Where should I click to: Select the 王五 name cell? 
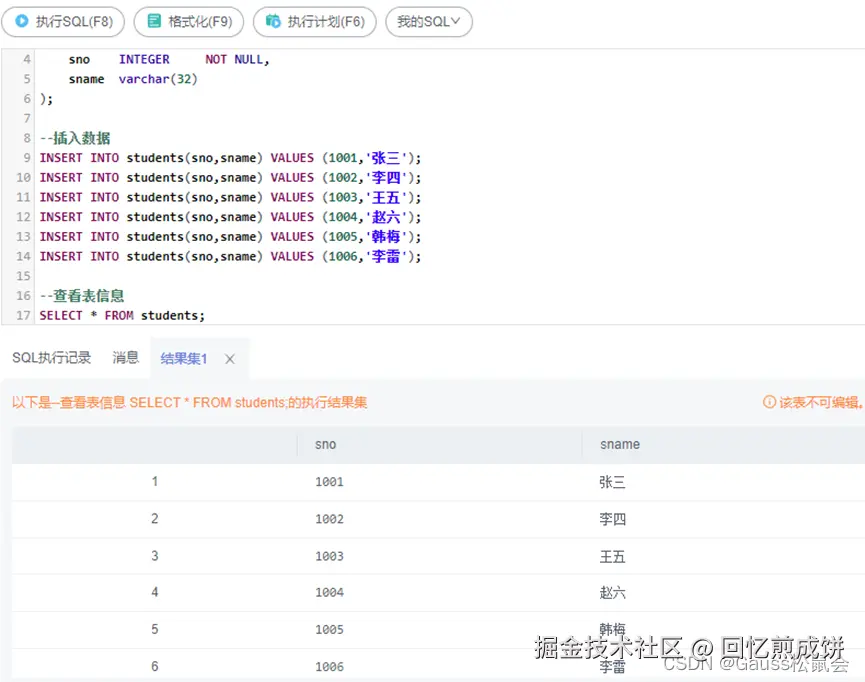(x=612, y=556)
